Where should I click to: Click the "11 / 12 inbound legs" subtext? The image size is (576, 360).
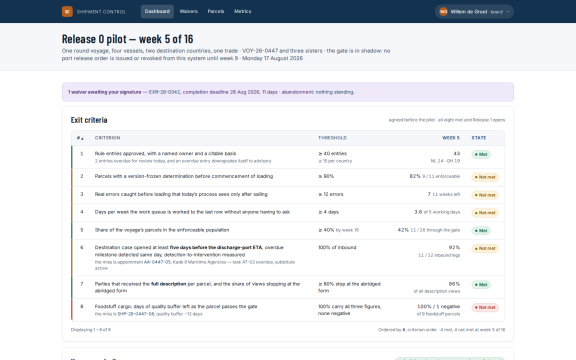[x=439, y=255]
